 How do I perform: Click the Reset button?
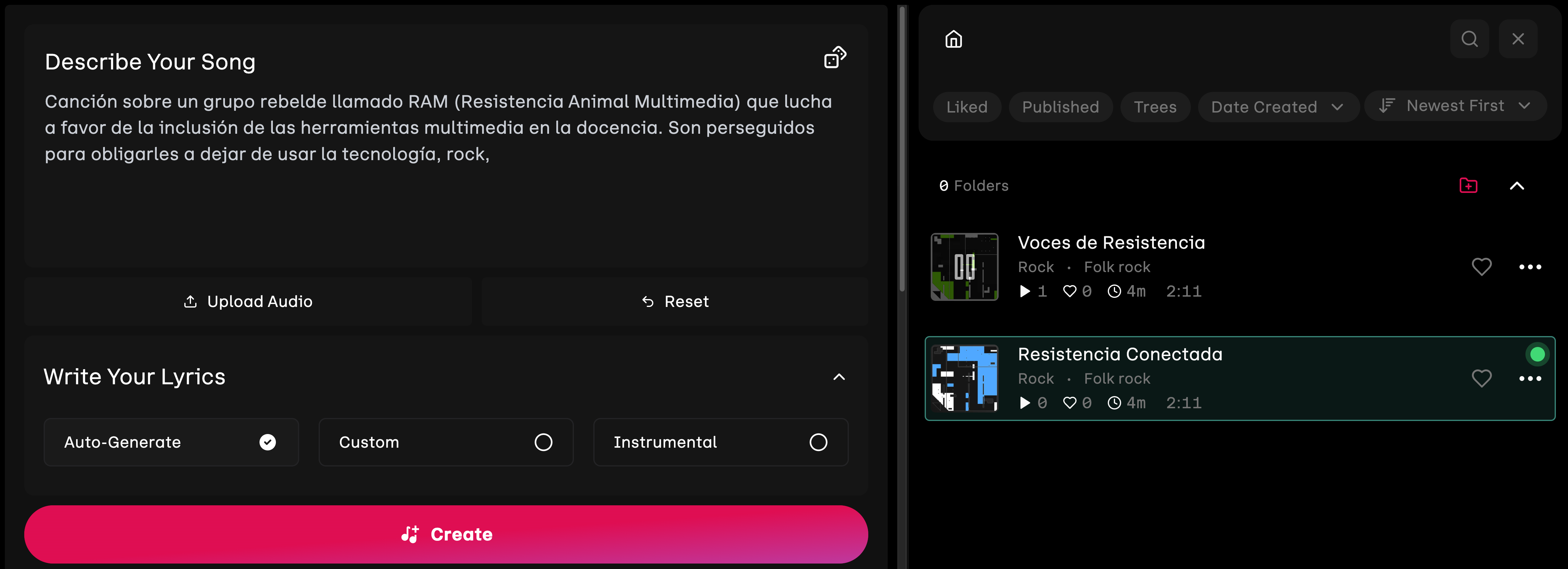pos(675,301)
